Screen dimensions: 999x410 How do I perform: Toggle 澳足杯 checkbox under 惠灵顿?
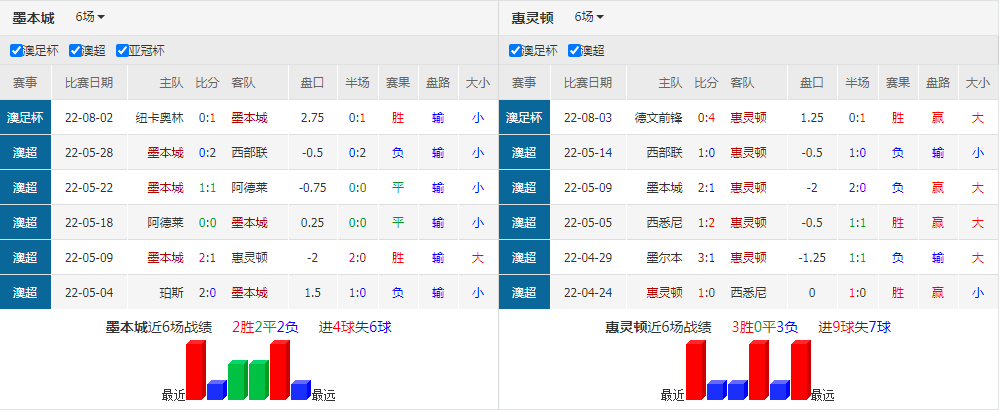coord(515,50)
